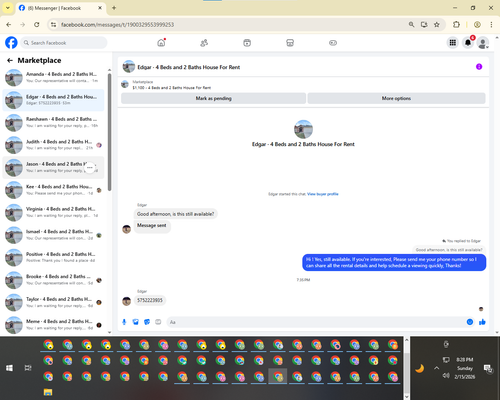500x400 pixels.
Task: Open the Facebook menu grid icon
Action: click(452, 43)
